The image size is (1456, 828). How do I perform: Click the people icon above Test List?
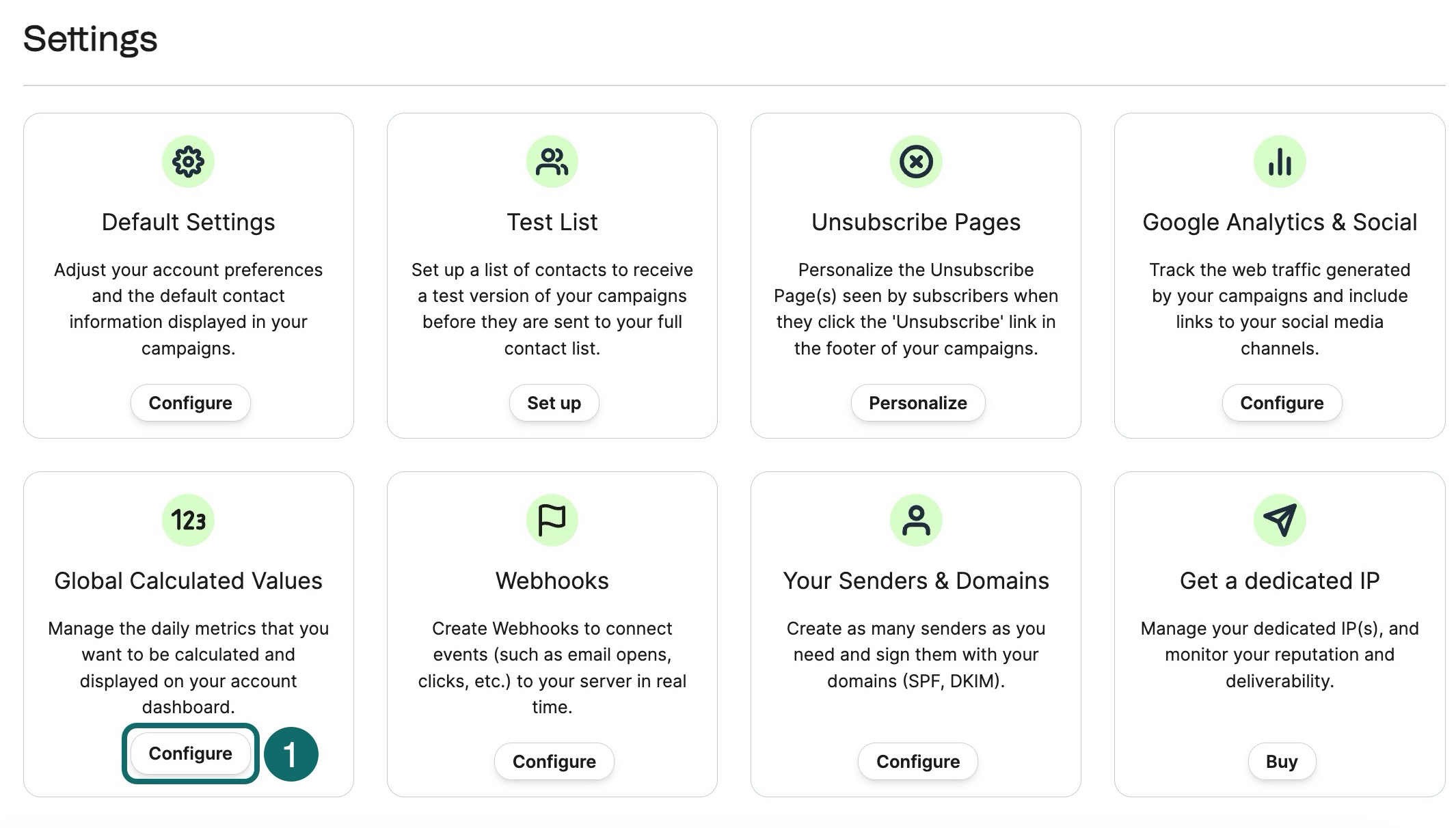(552, 162)
